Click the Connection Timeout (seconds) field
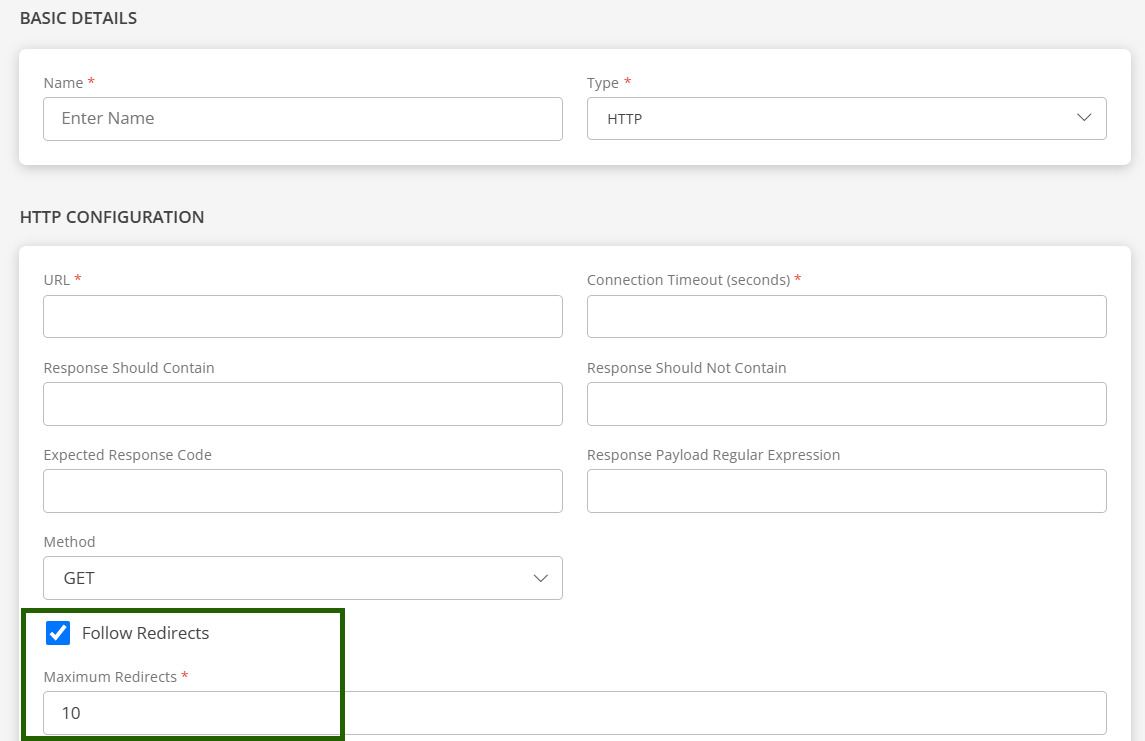The height and width of the screenshot is (741, 1145). coord(846,316)
